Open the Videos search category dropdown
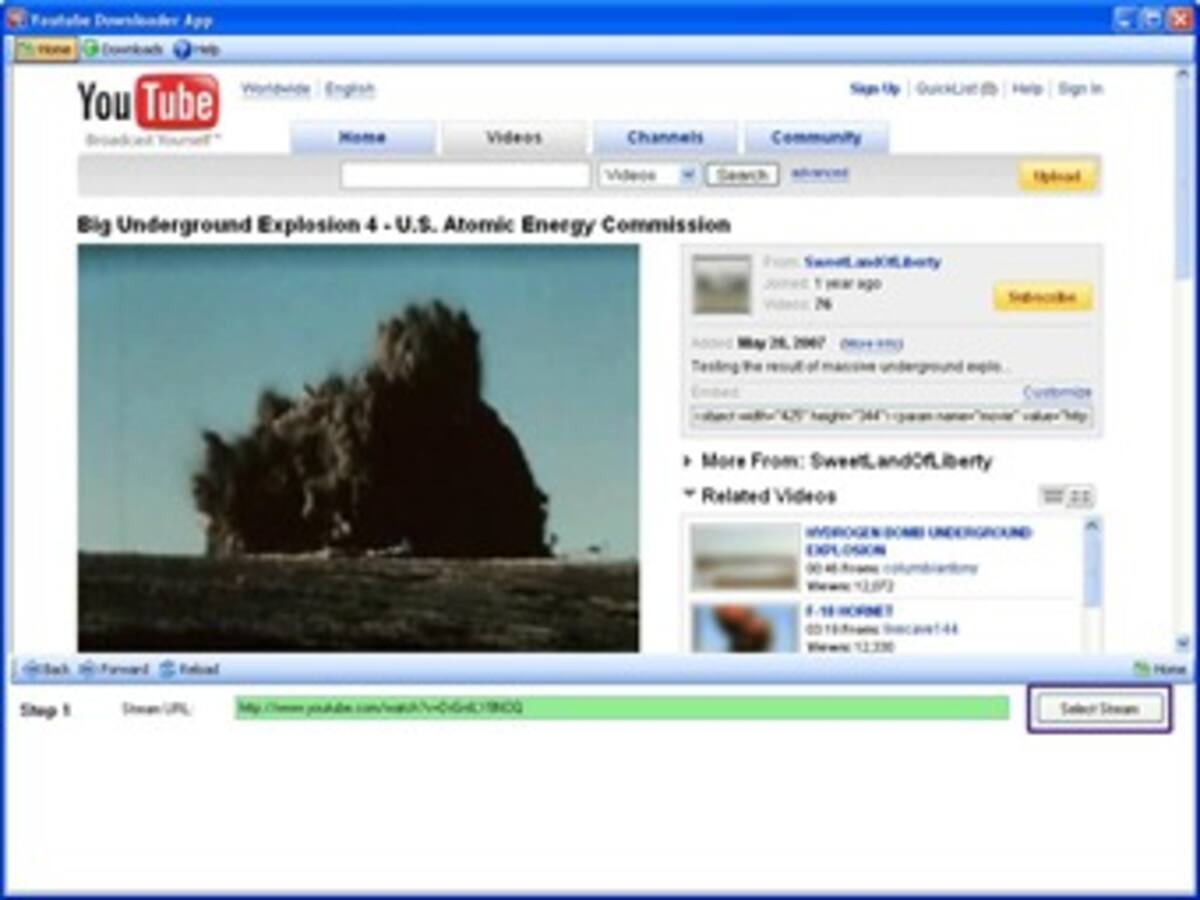 click(648, 175)
